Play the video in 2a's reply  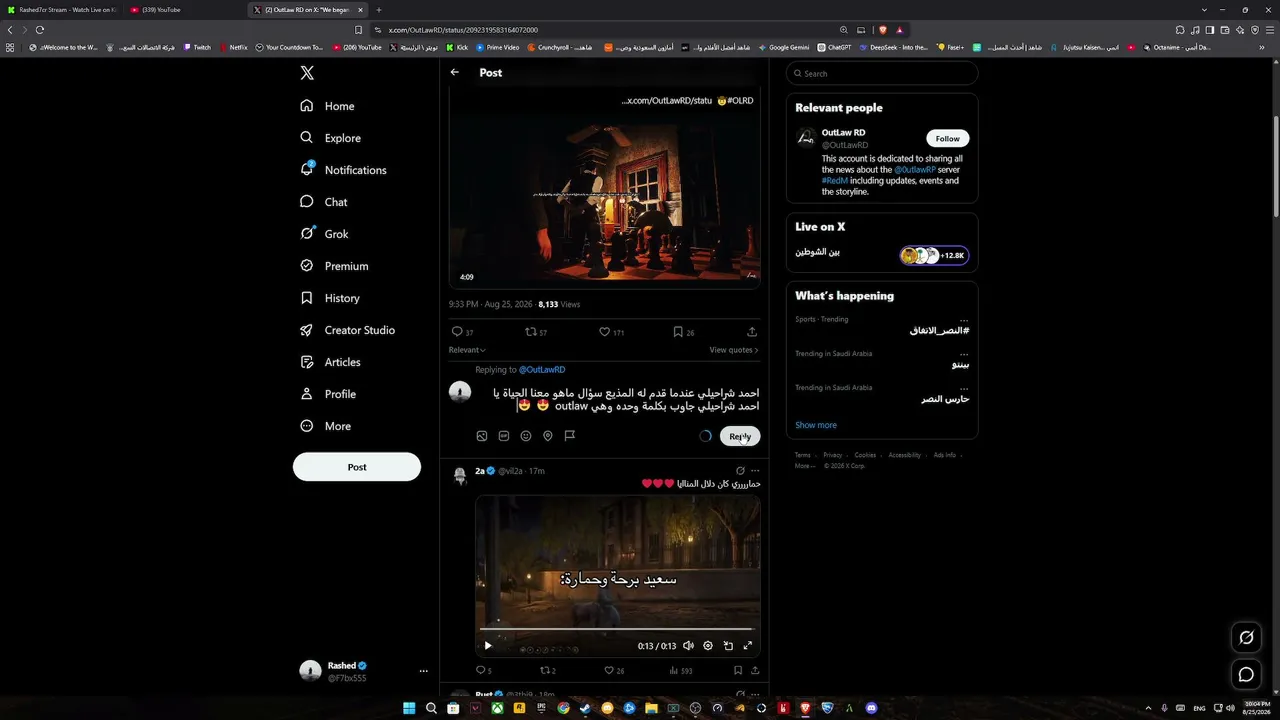[x=488, y=646]
